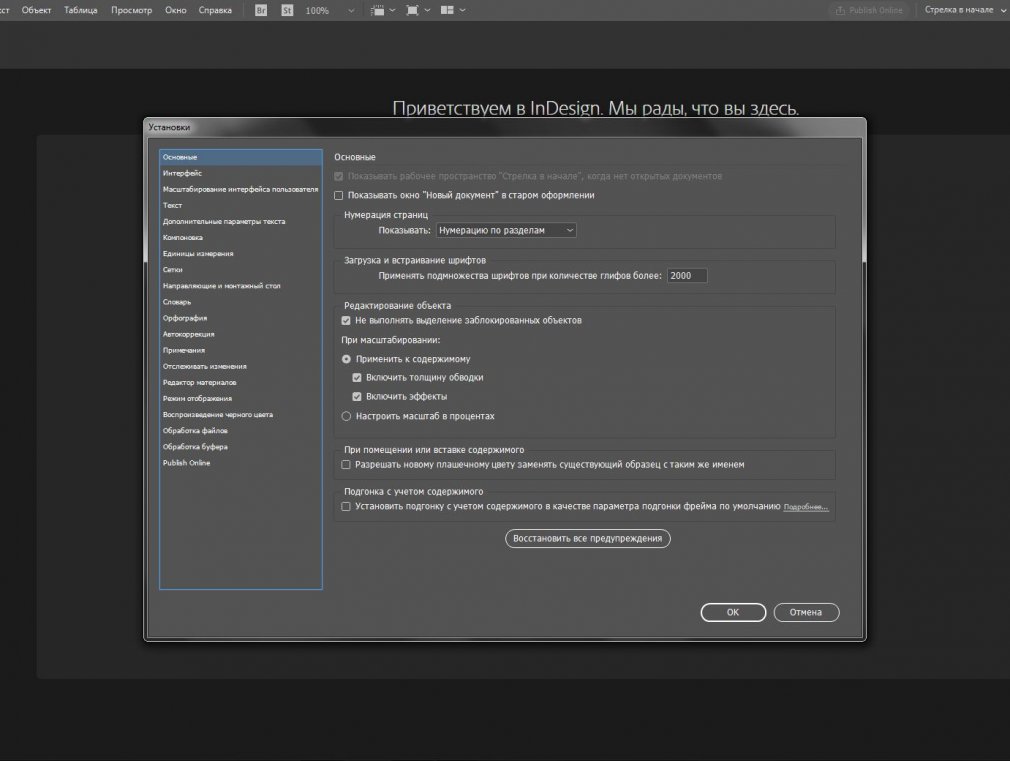
Task: Toggle Включить эффекты checkbox
Action: [357, 396]
